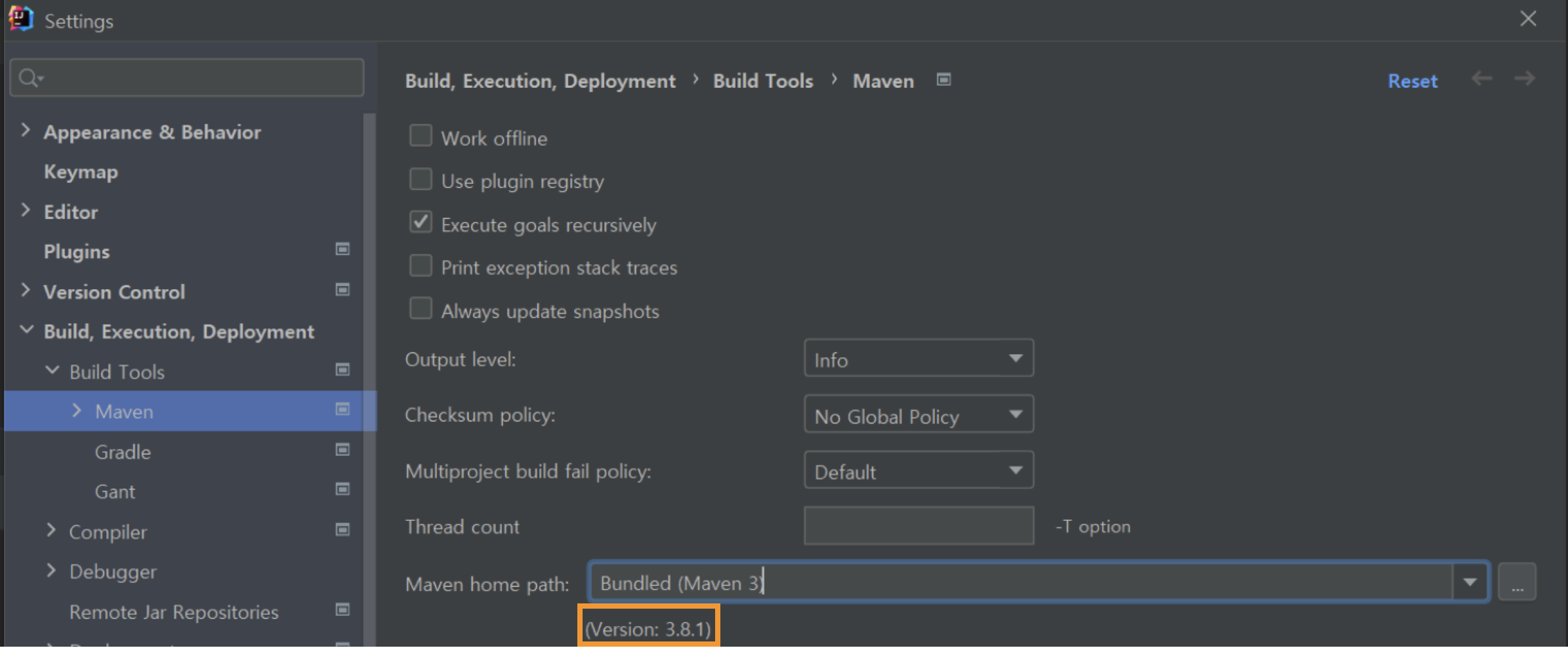The image size is (1568, 648).
Task: Go back with the left arrow icon
Action: [x=1481, y=79]
